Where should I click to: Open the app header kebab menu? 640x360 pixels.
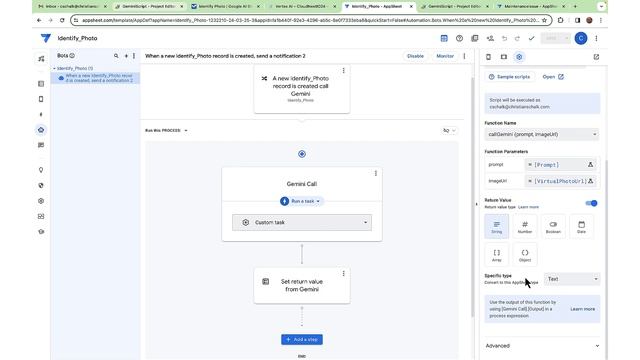point(596,38)
